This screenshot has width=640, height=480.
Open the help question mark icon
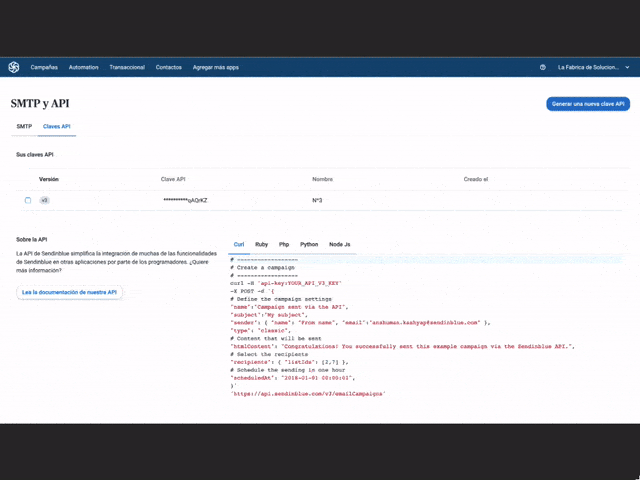coord(542,67)
